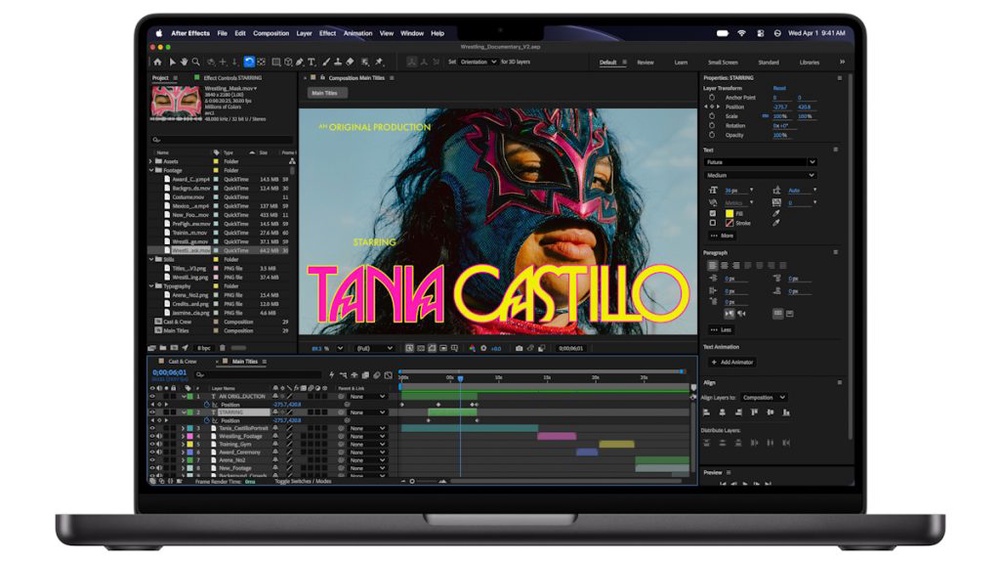Select the Selection arrow tool
The height and width of the screenshot is (563, 1000).
click(172, 62)
